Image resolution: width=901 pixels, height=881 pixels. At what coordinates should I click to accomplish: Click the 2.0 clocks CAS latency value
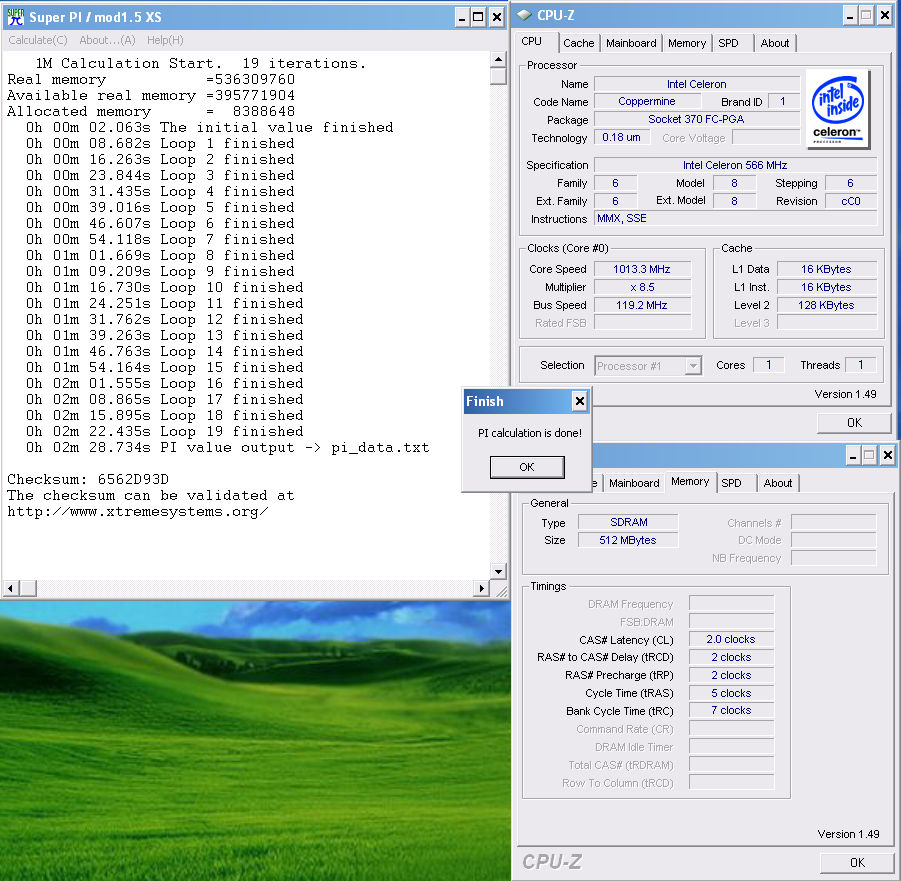731,640
